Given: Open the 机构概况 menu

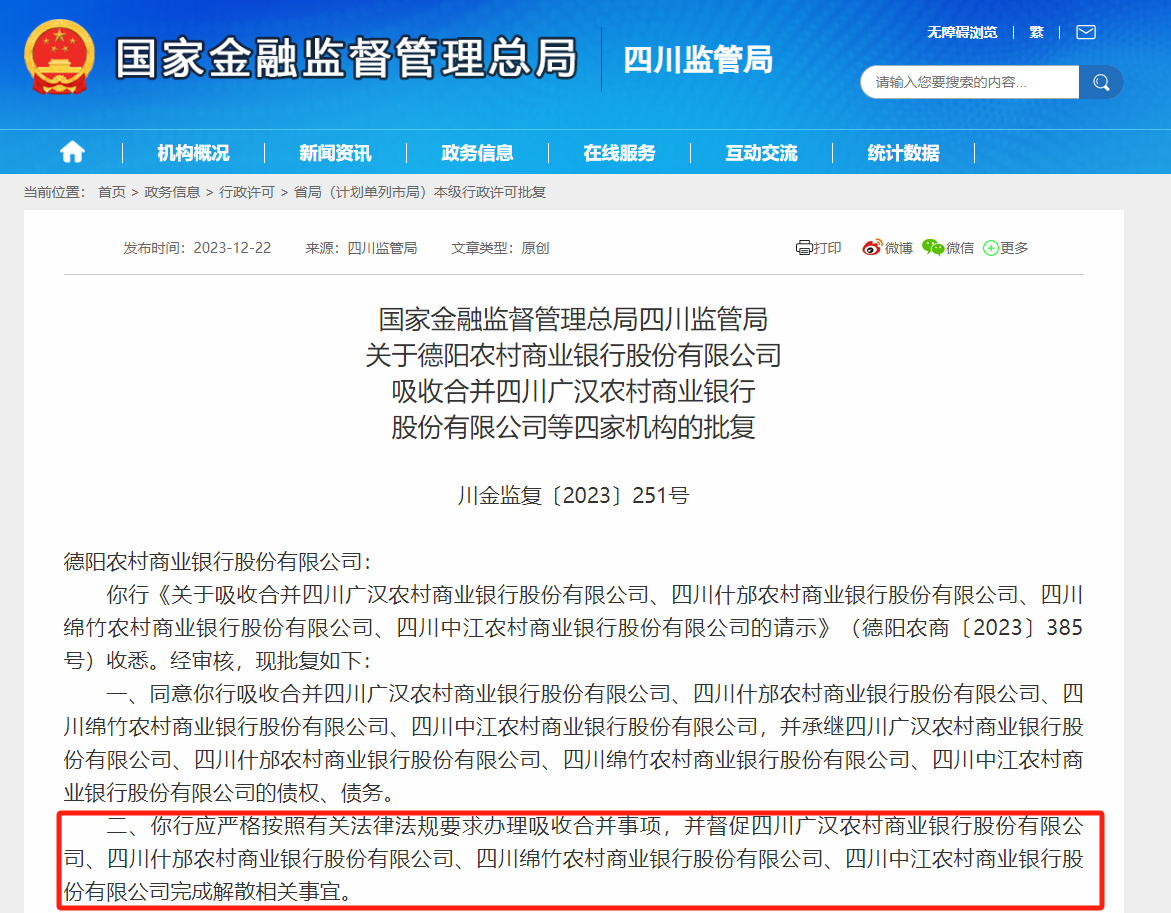Looking at the screenshot, I should tap(193, 153).
